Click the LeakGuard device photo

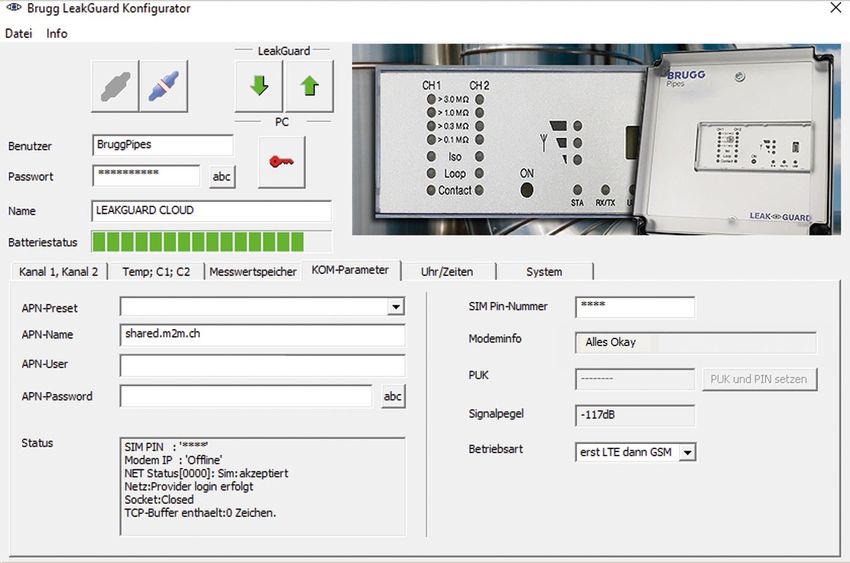coord(596,139)
